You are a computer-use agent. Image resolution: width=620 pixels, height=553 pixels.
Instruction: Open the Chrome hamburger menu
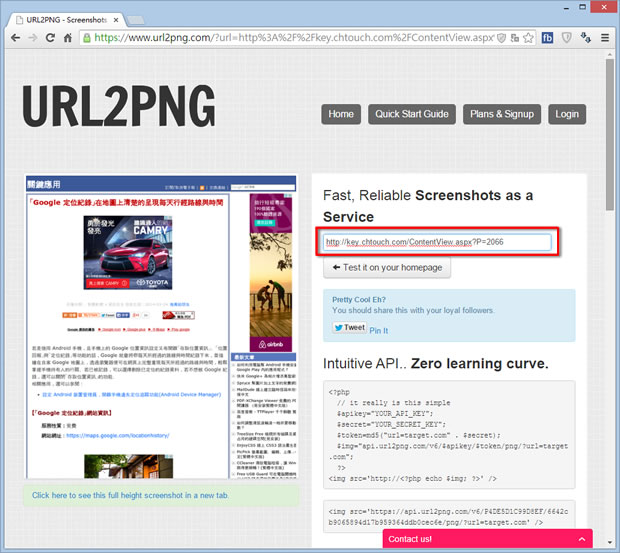coord(606,37)
